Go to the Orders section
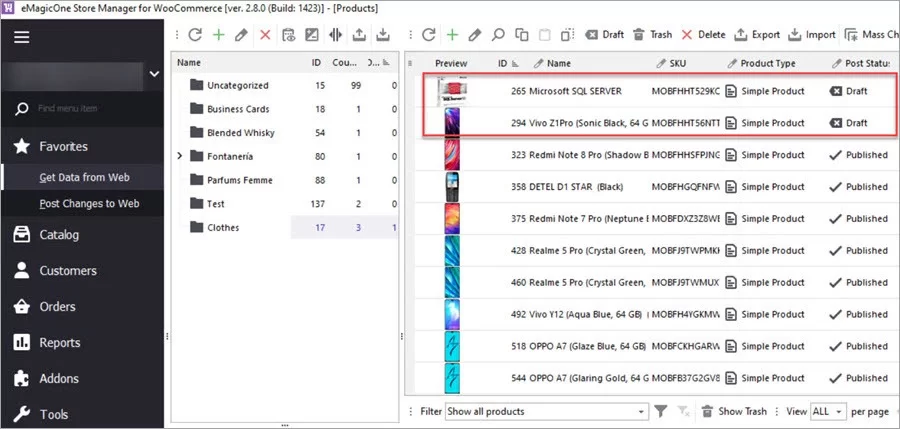The image size is (900, 429). click(x=57, y=307)
